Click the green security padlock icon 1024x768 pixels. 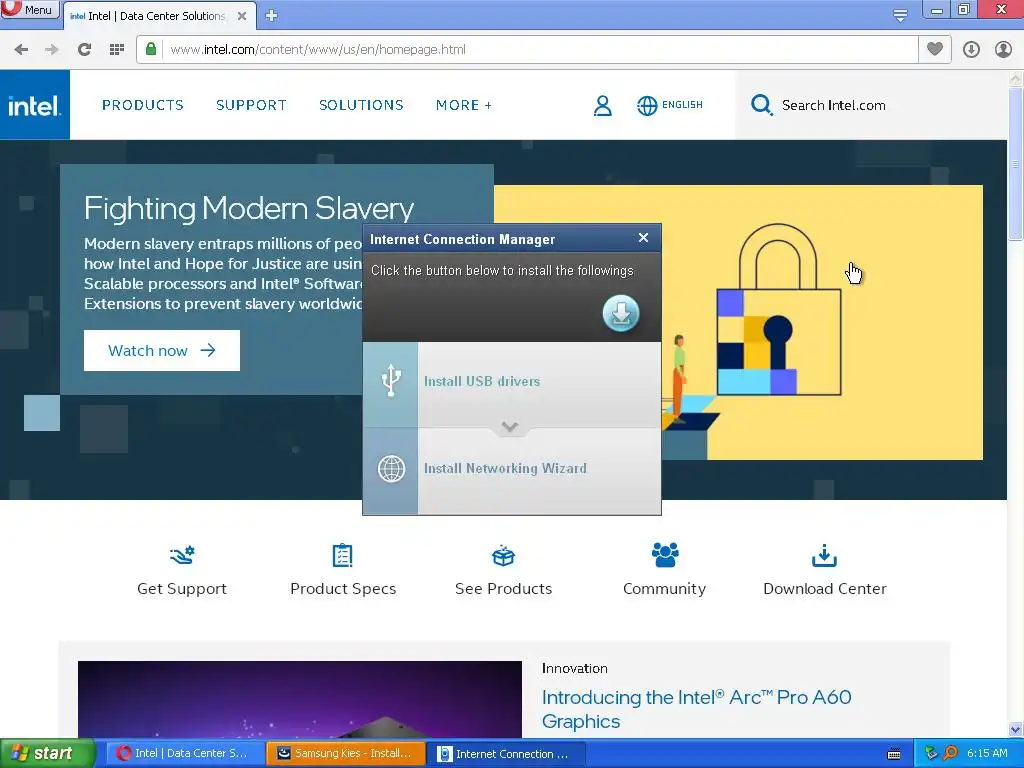pyautogui.click(x=151, y=49)
